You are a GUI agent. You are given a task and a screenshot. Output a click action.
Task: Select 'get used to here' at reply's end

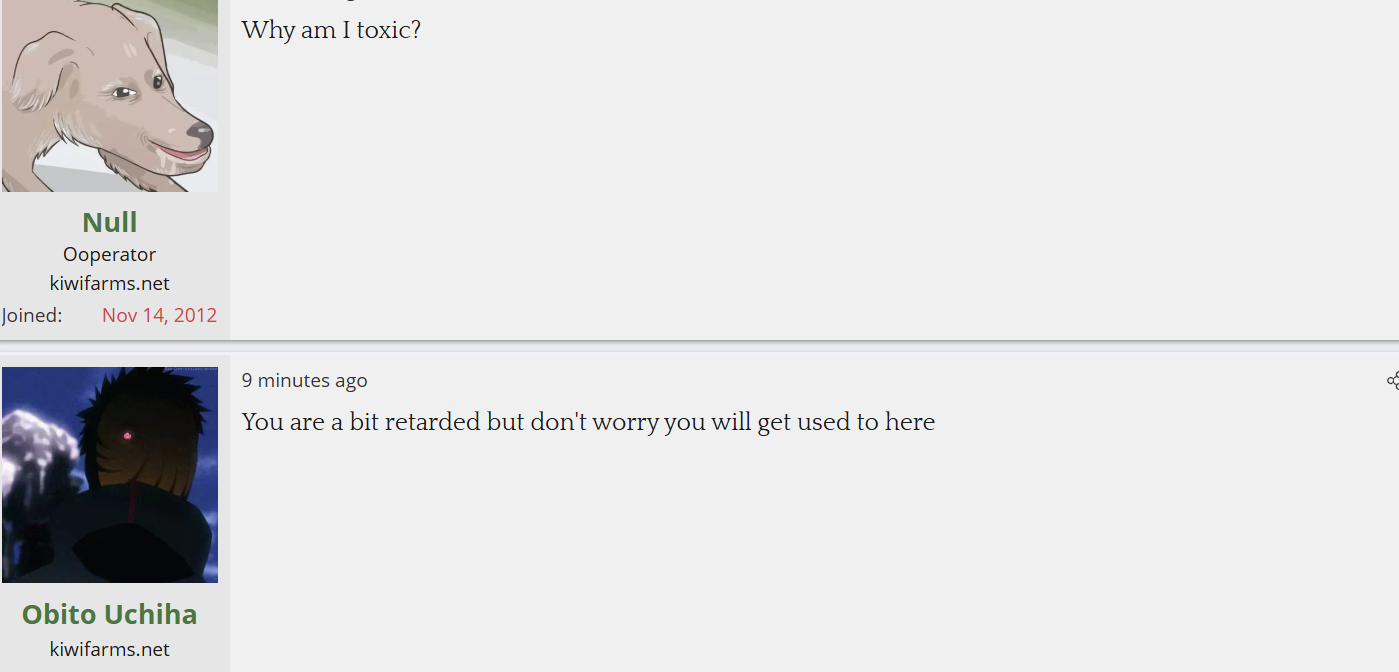(847, 422)
